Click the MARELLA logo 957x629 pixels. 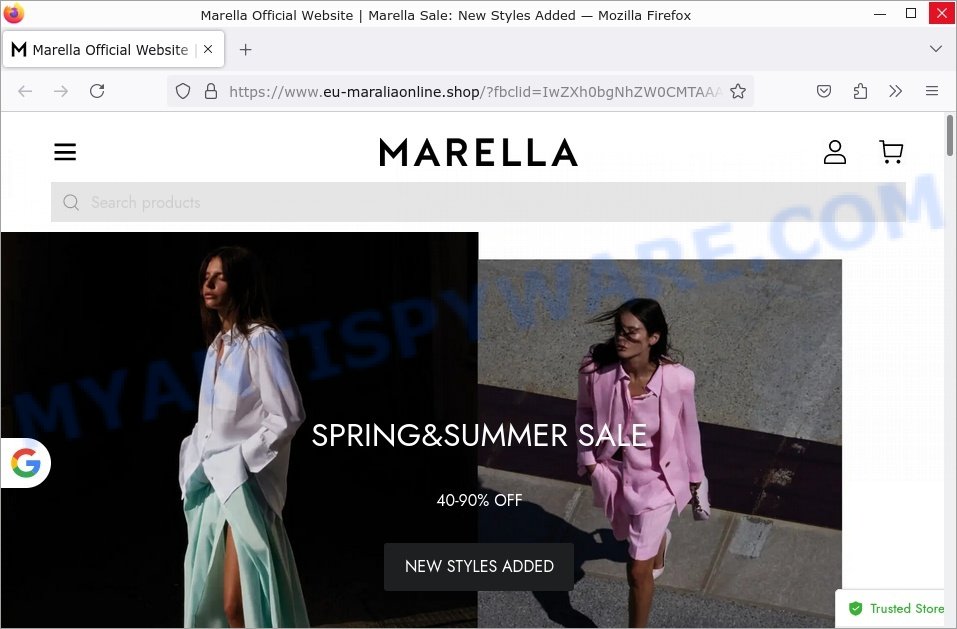[x=478, y=152]
